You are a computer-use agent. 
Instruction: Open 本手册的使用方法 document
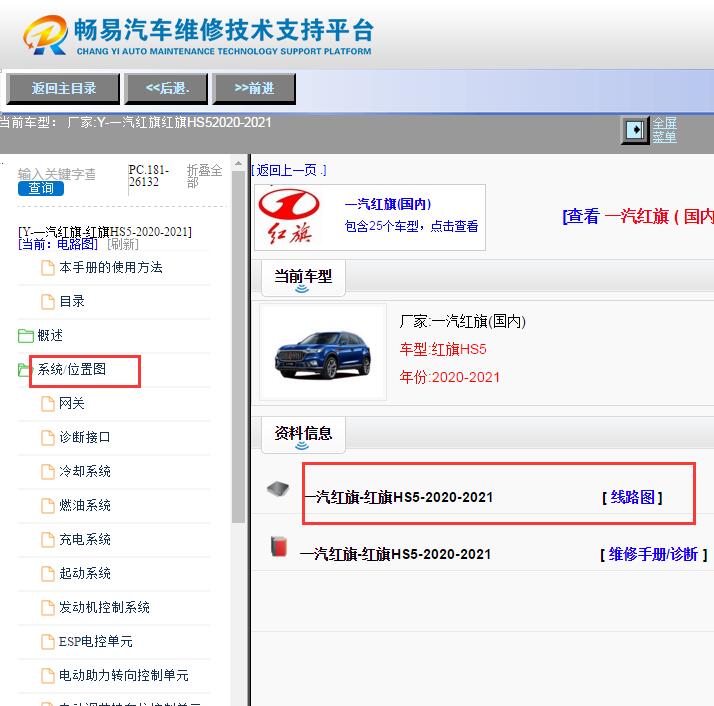(111, 267)
